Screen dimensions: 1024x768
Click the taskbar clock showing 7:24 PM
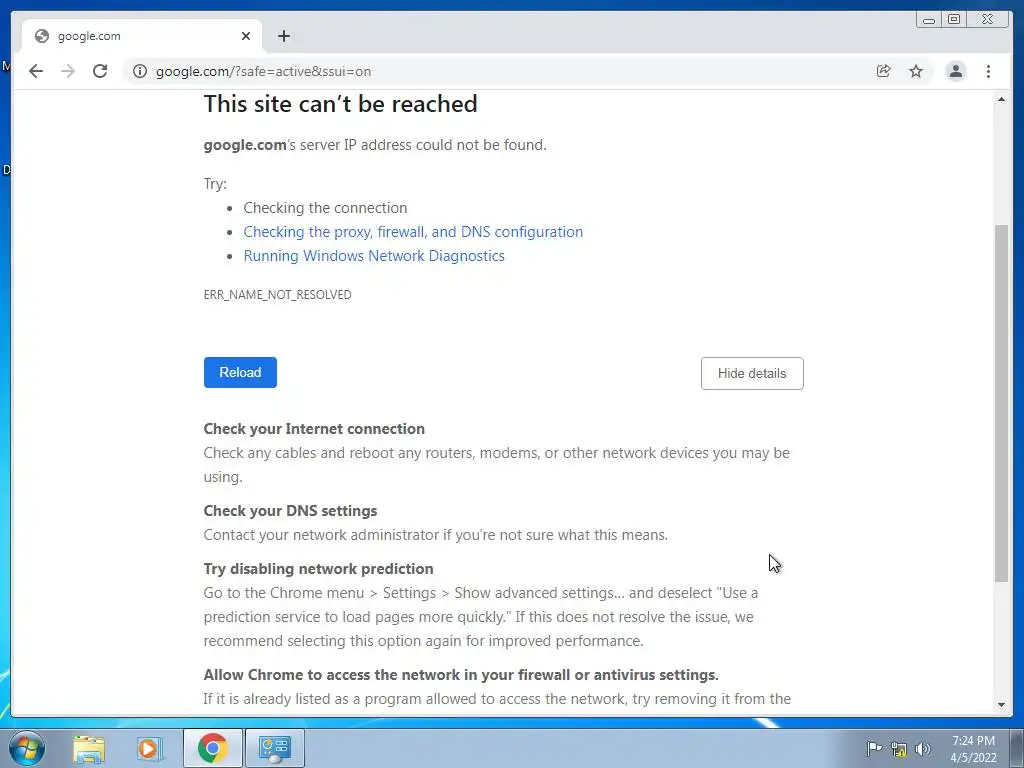[973, 749]
